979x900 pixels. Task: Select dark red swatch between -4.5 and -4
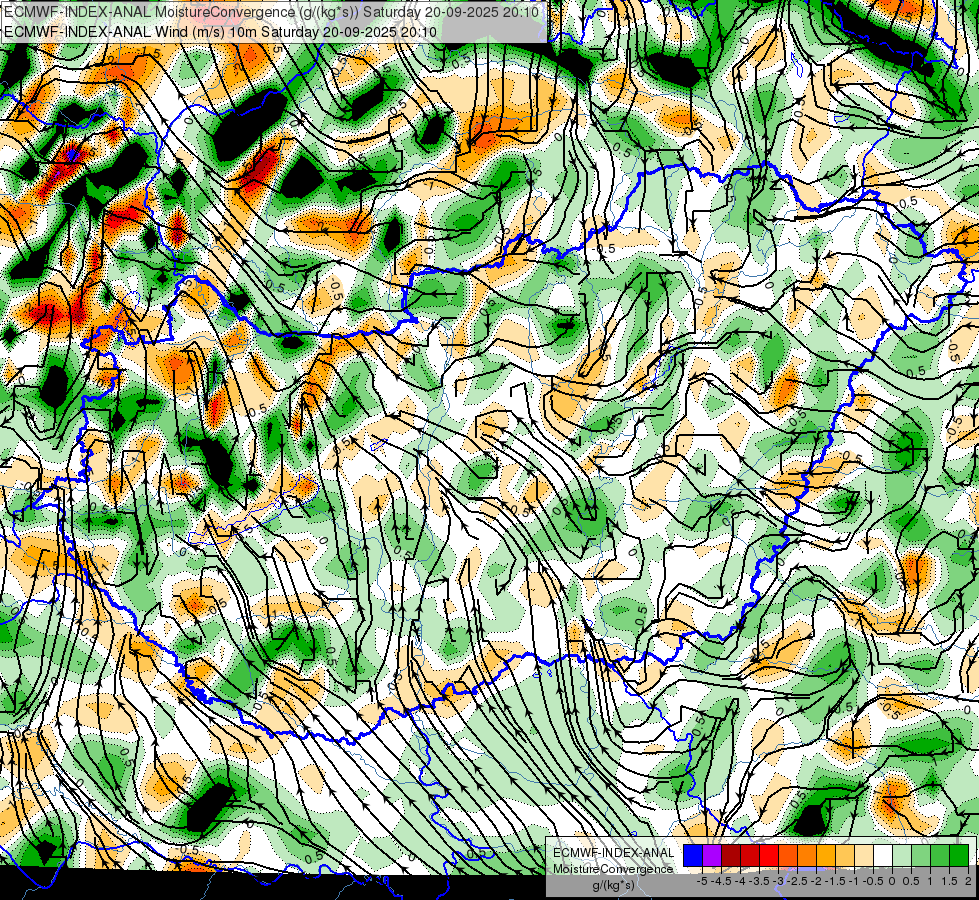click(731, 856)
